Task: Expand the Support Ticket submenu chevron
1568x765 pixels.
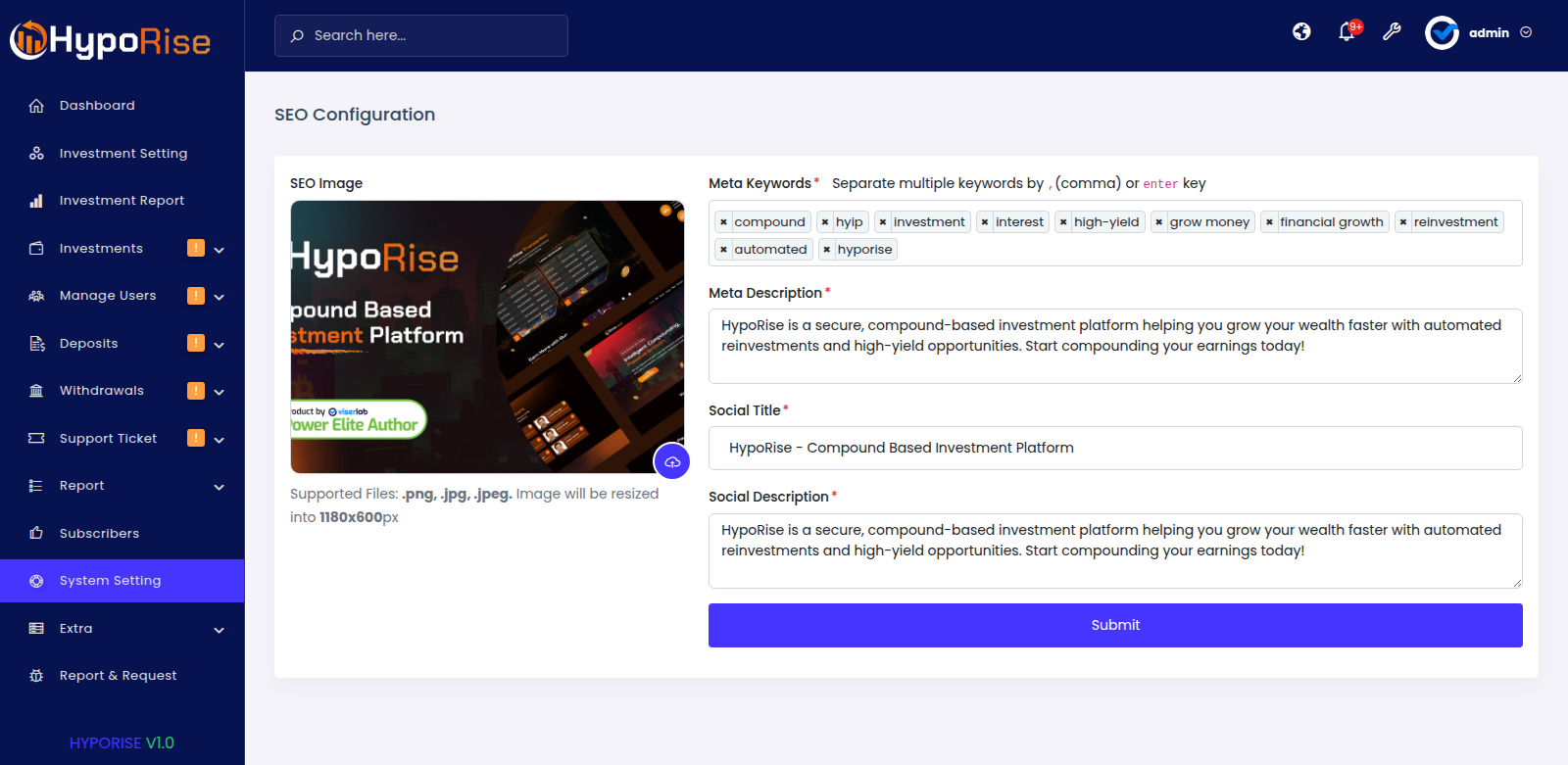Action: point(220,440)
